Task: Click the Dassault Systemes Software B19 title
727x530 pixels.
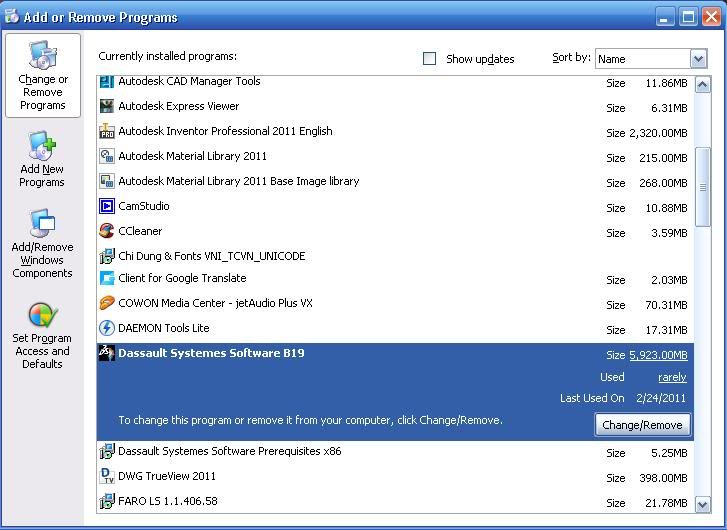Action: pos(211,353)
